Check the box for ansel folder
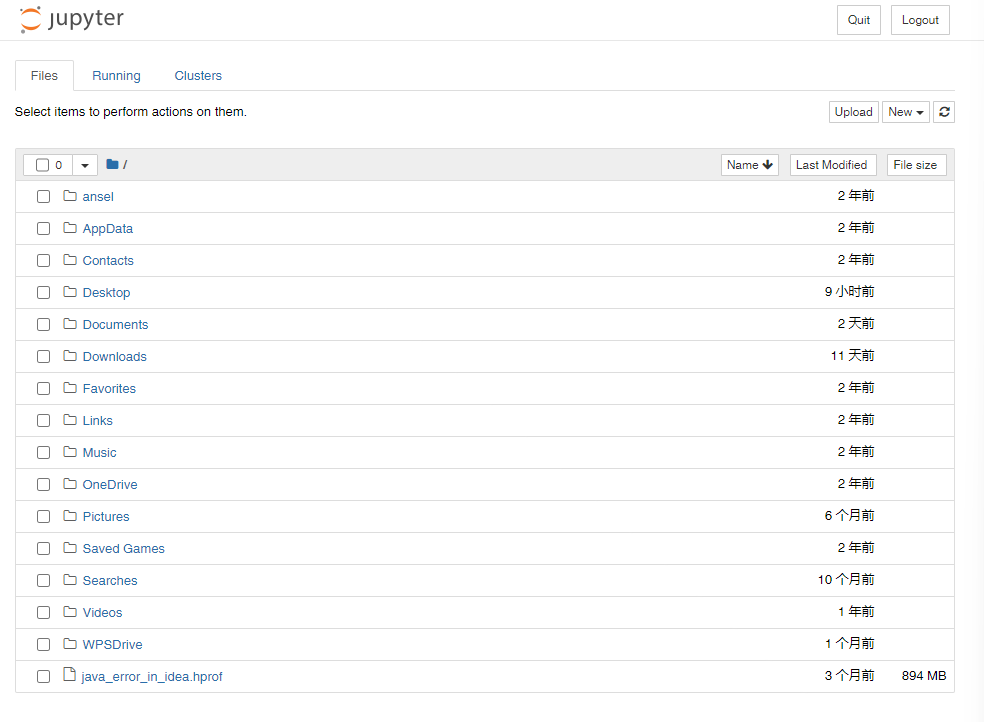The height and width of the screenshot is (722, 984). (x=43, y=196)
